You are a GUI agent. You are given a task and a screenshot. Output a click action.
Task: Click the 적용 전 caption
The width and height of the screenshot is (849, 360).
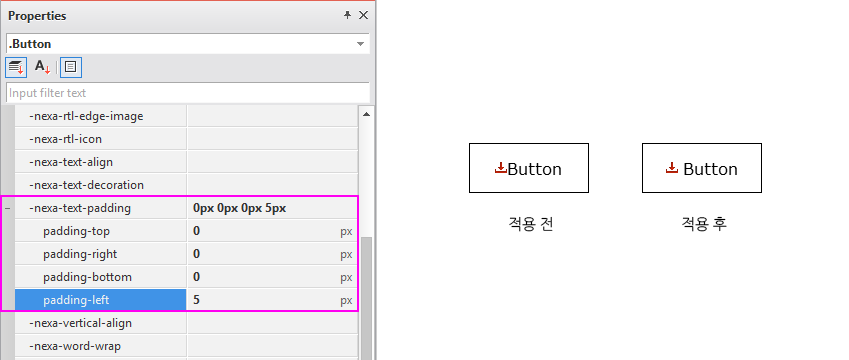(x=531, y=224)
